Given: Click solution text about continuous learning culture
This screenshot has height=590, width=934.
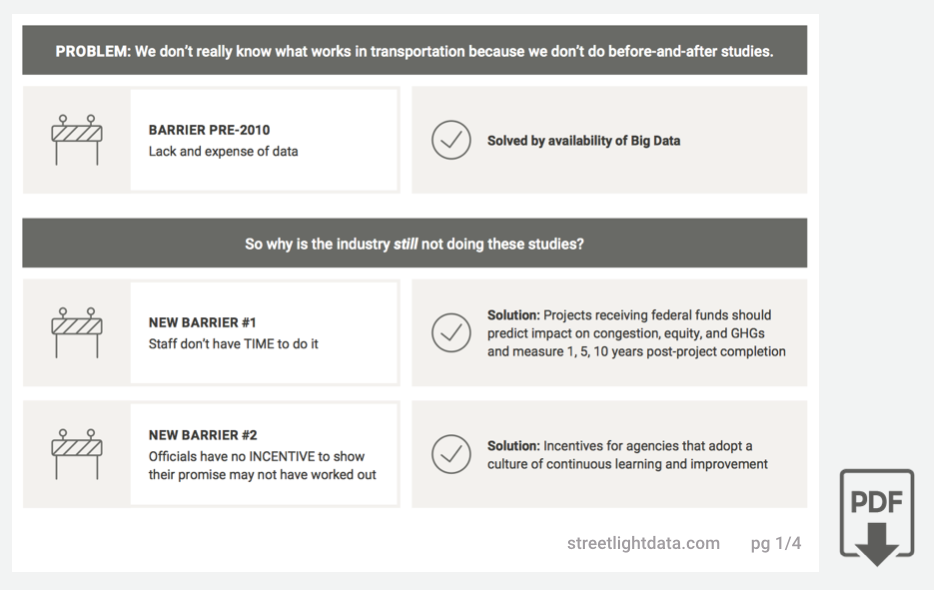Looking at the screenshot, I should pos(627,455).
